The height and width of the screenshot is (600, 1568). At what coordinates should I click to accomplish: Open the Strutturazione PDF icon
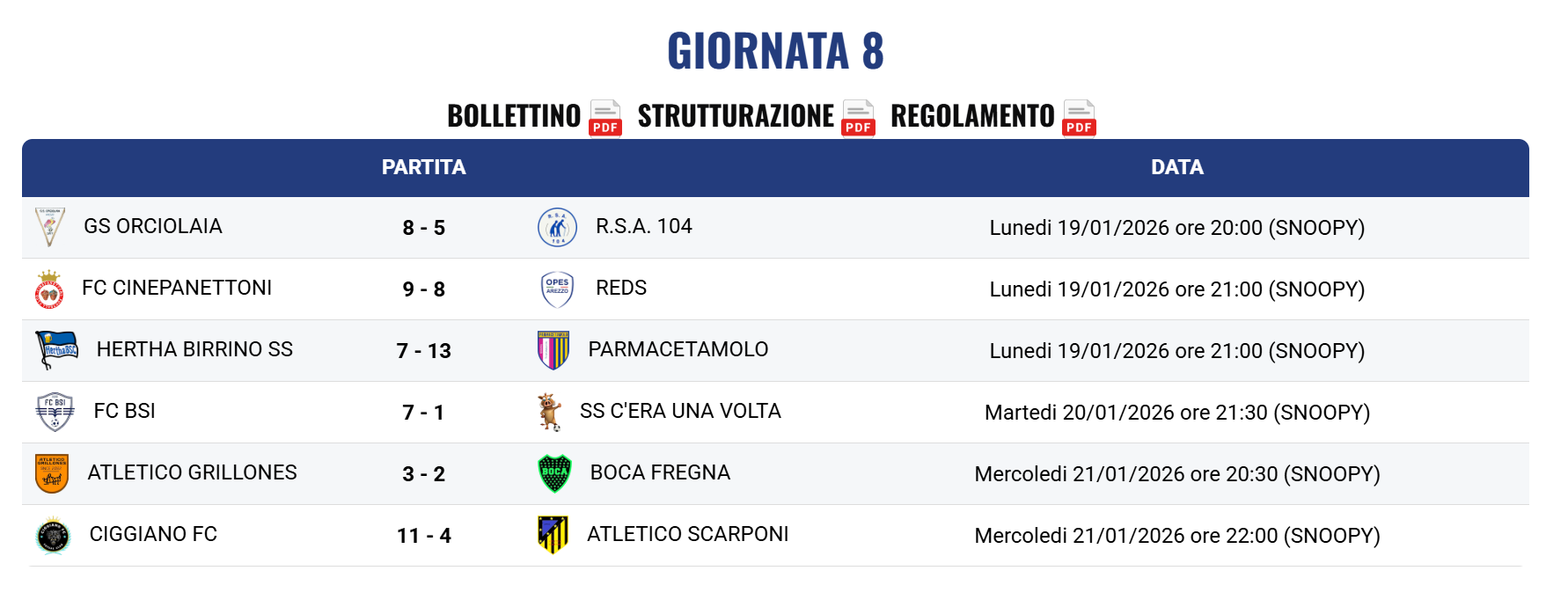pyautogui.click(x=858, y=117)
